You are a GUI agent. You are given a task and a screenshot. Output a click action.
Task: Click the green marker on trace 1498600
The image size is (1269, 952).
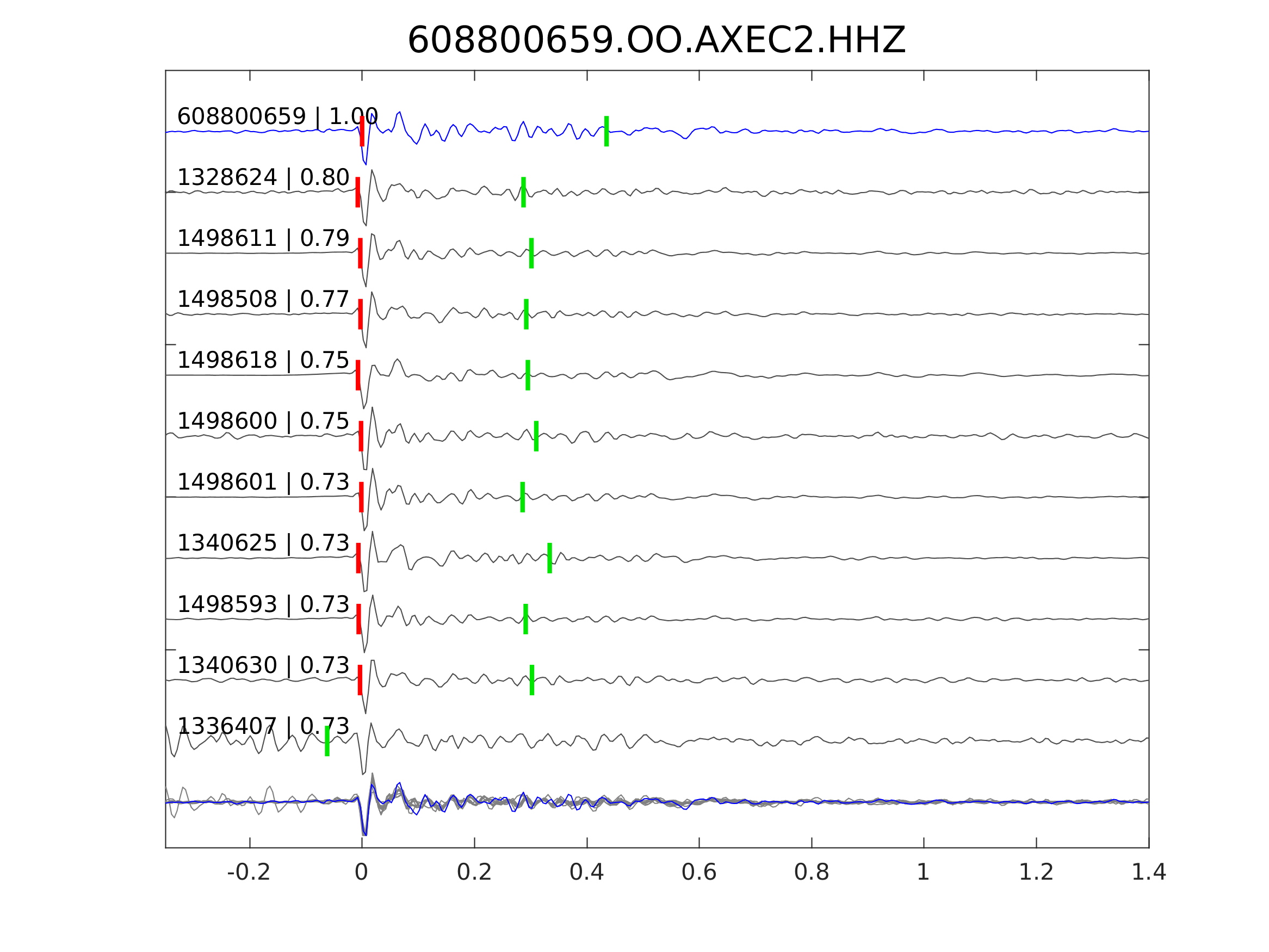(536, 436)
